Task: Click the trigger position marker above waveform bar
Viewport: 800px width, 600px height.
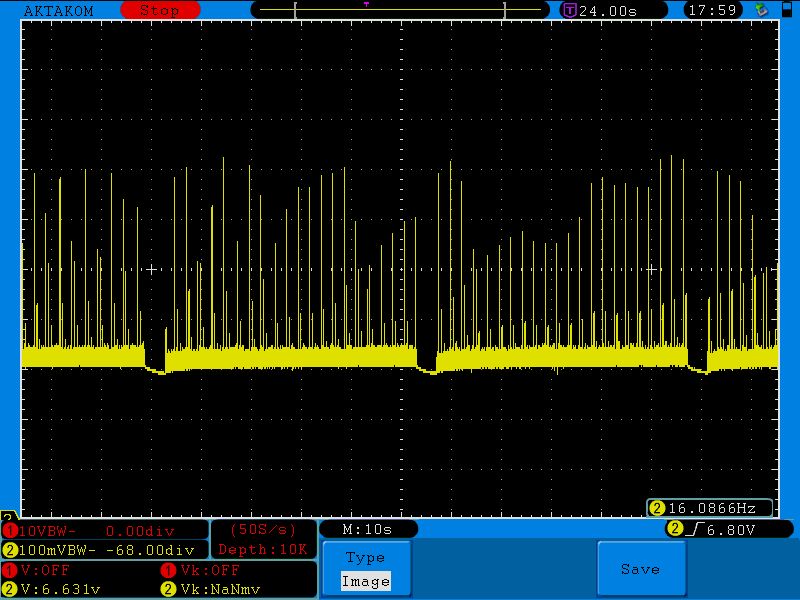Action: [366, 4]
